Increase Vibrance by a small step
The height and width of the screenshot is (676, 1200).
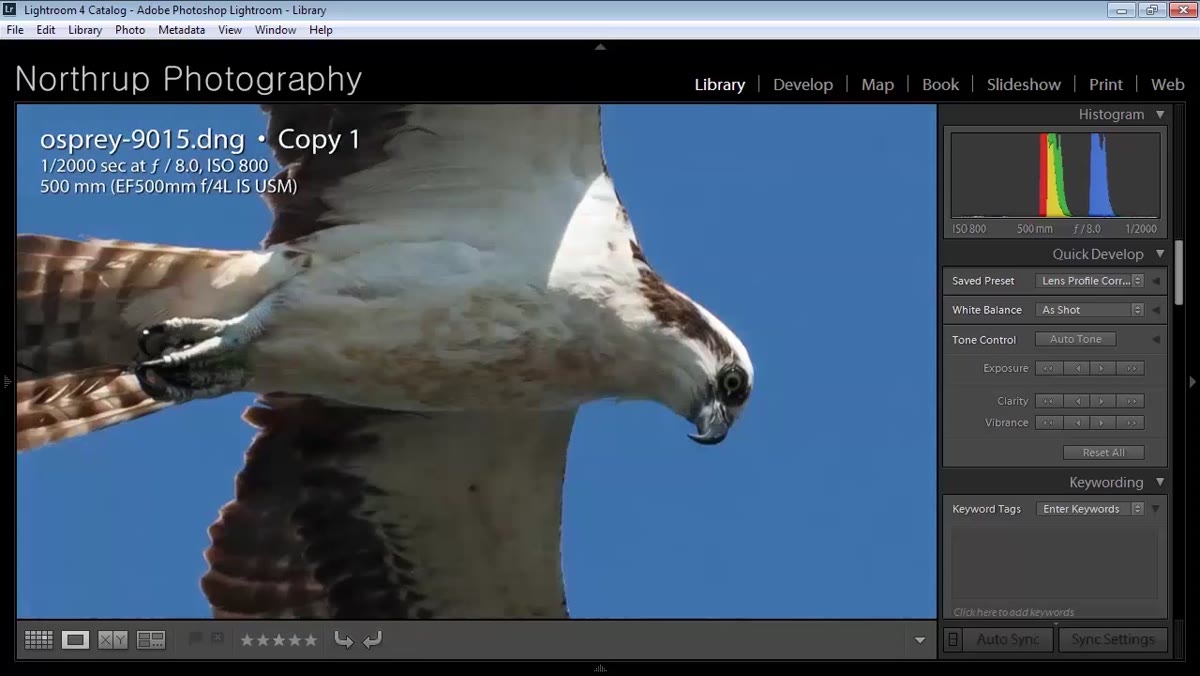tap(1103, 423)
